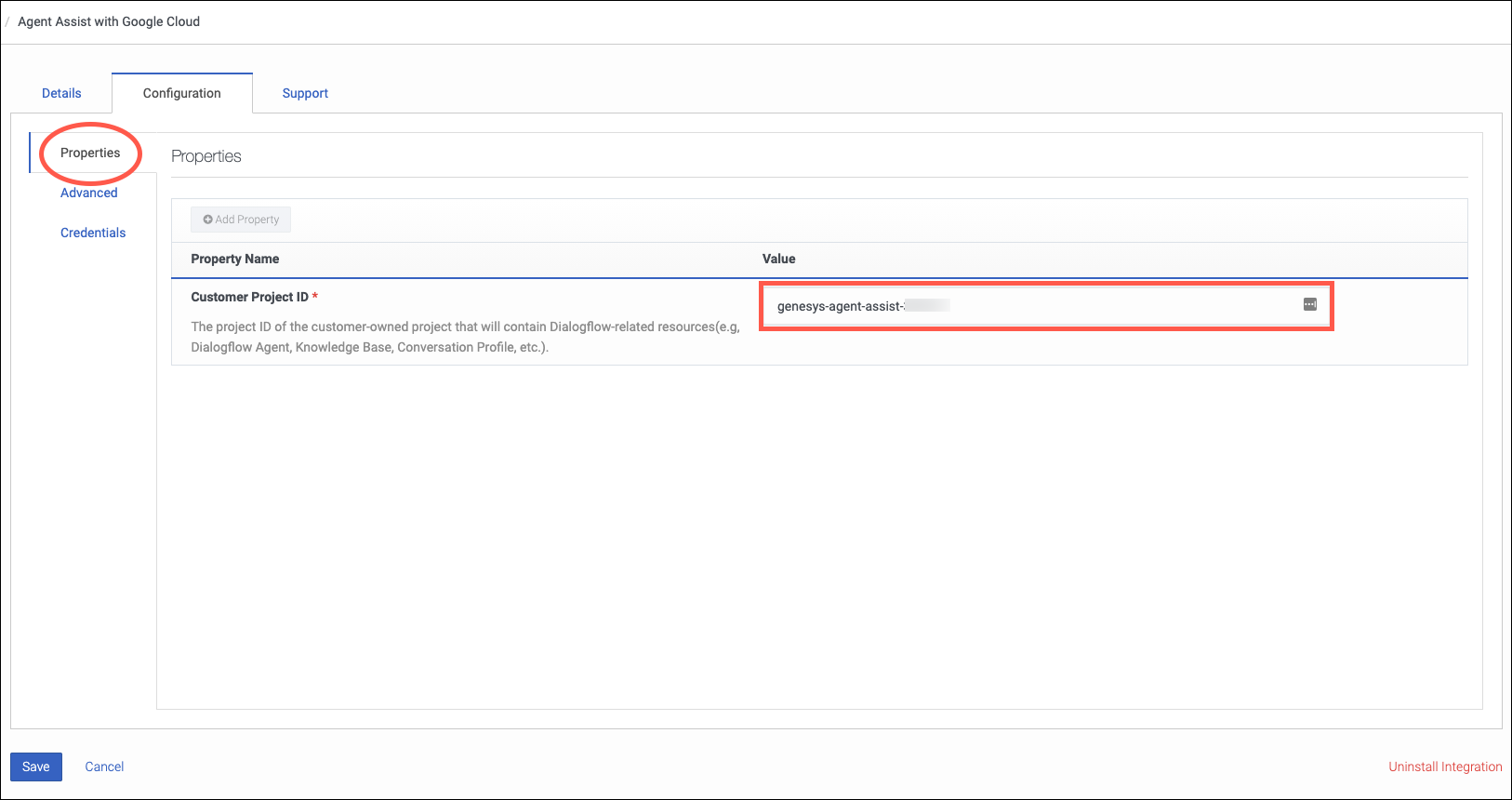The image size is (1512, 800).
Task: Open the Details tab
Action: tap(61, 93)
